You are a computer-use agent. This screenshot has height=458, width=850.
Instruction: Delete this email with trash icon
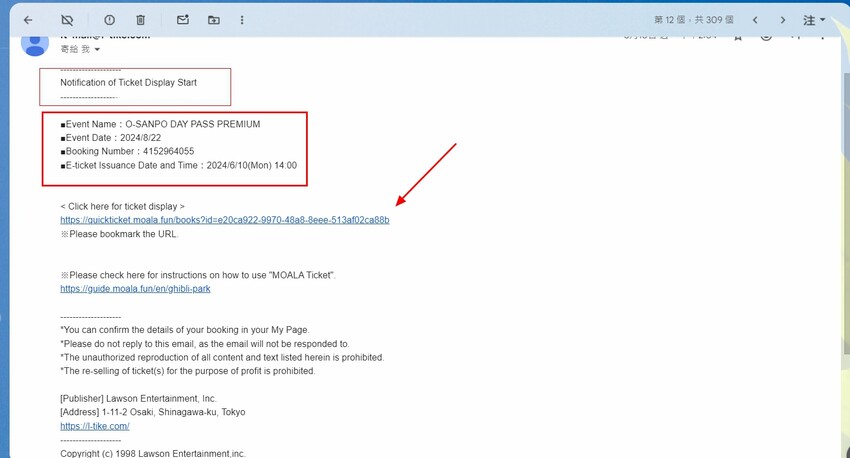141,20
